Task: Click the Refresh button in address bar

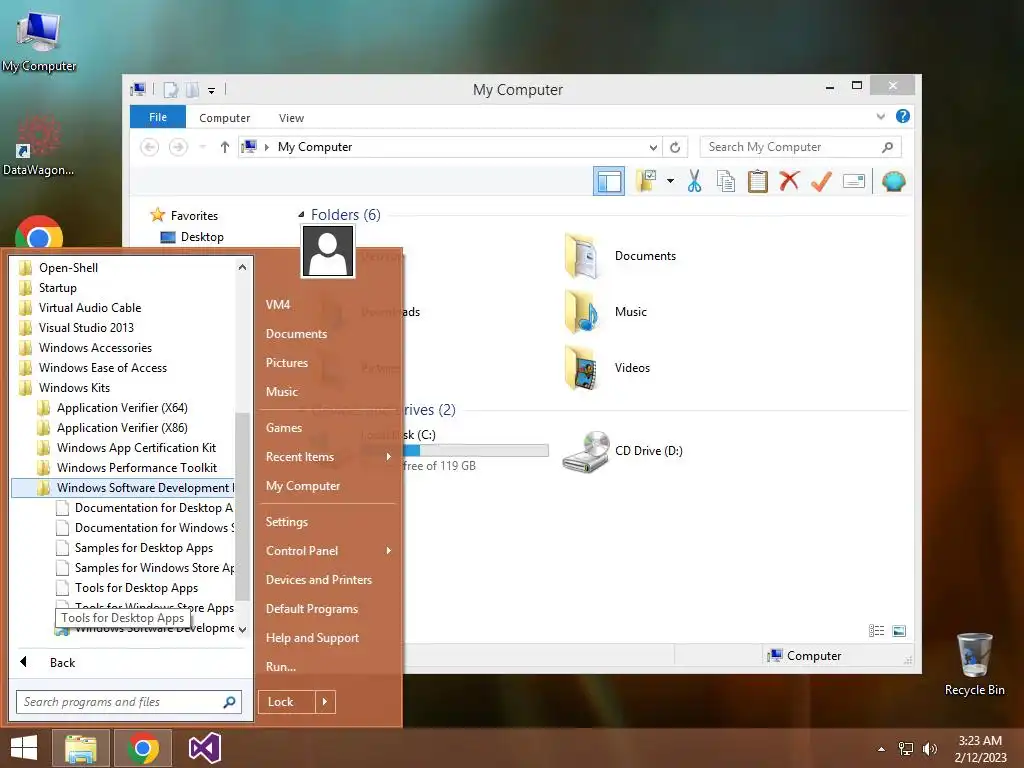Action: (x=675, y=147)
